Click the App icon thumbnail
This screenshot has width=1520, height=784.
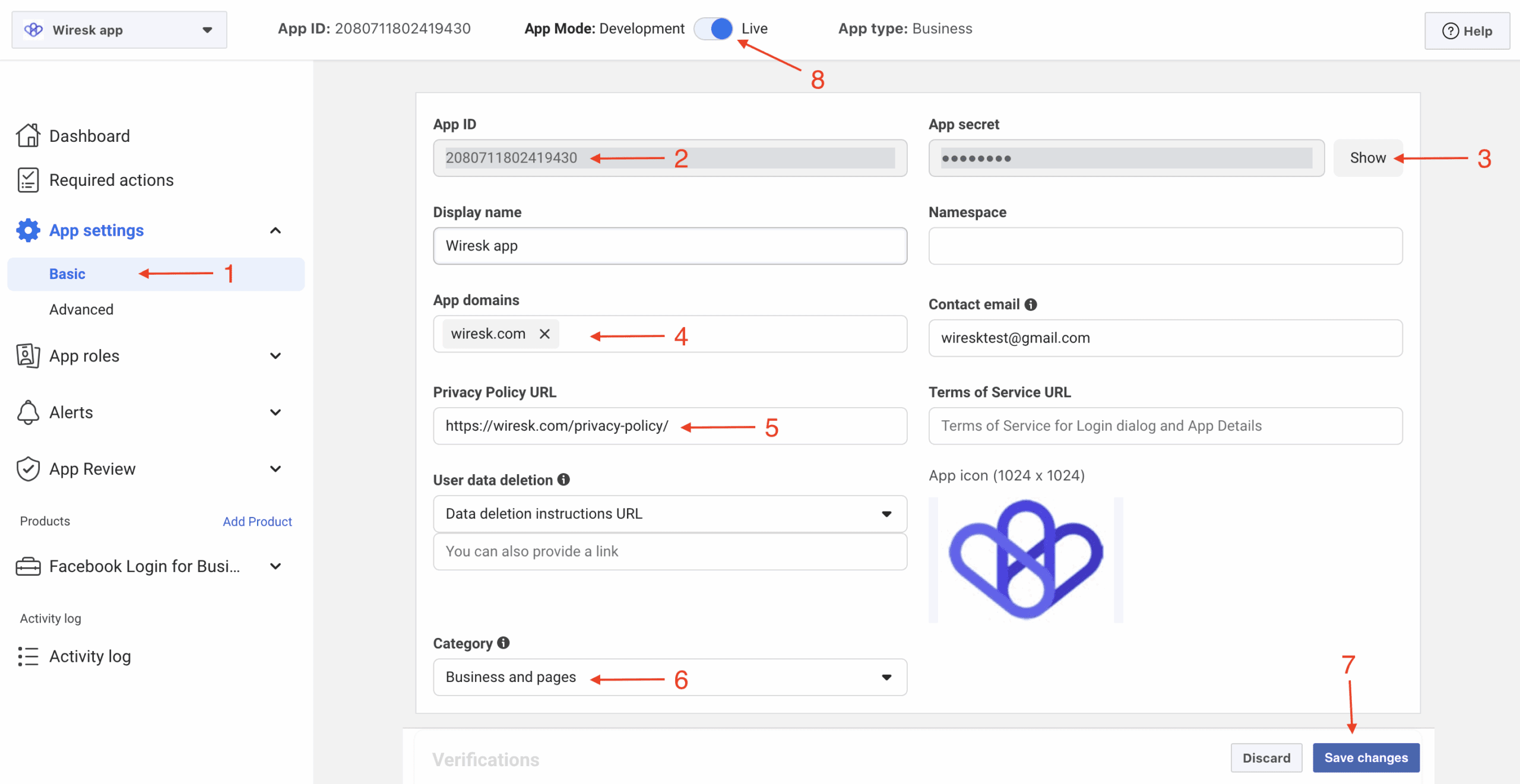click(1025, 560)
